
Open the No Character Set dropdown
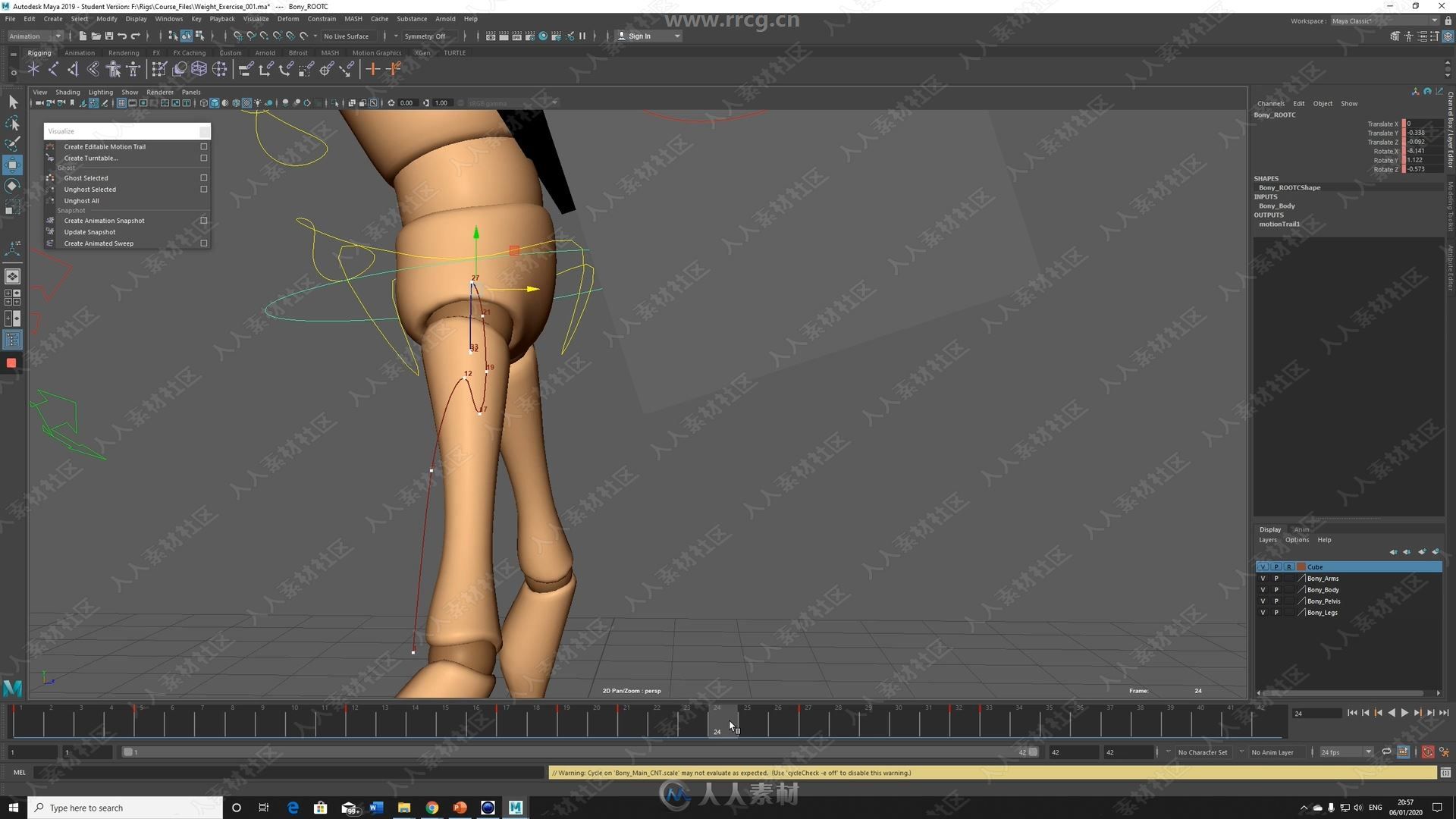click(1203, 752)
